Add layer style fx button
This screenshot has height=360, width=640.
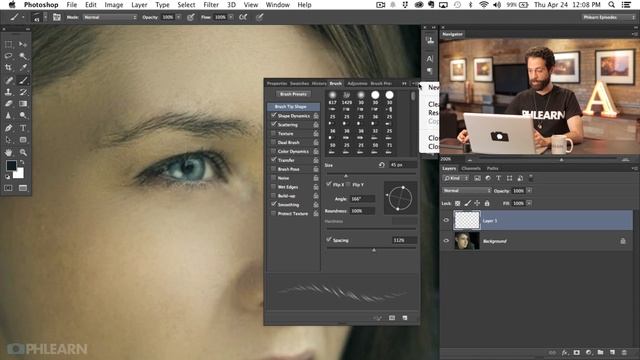564,352
